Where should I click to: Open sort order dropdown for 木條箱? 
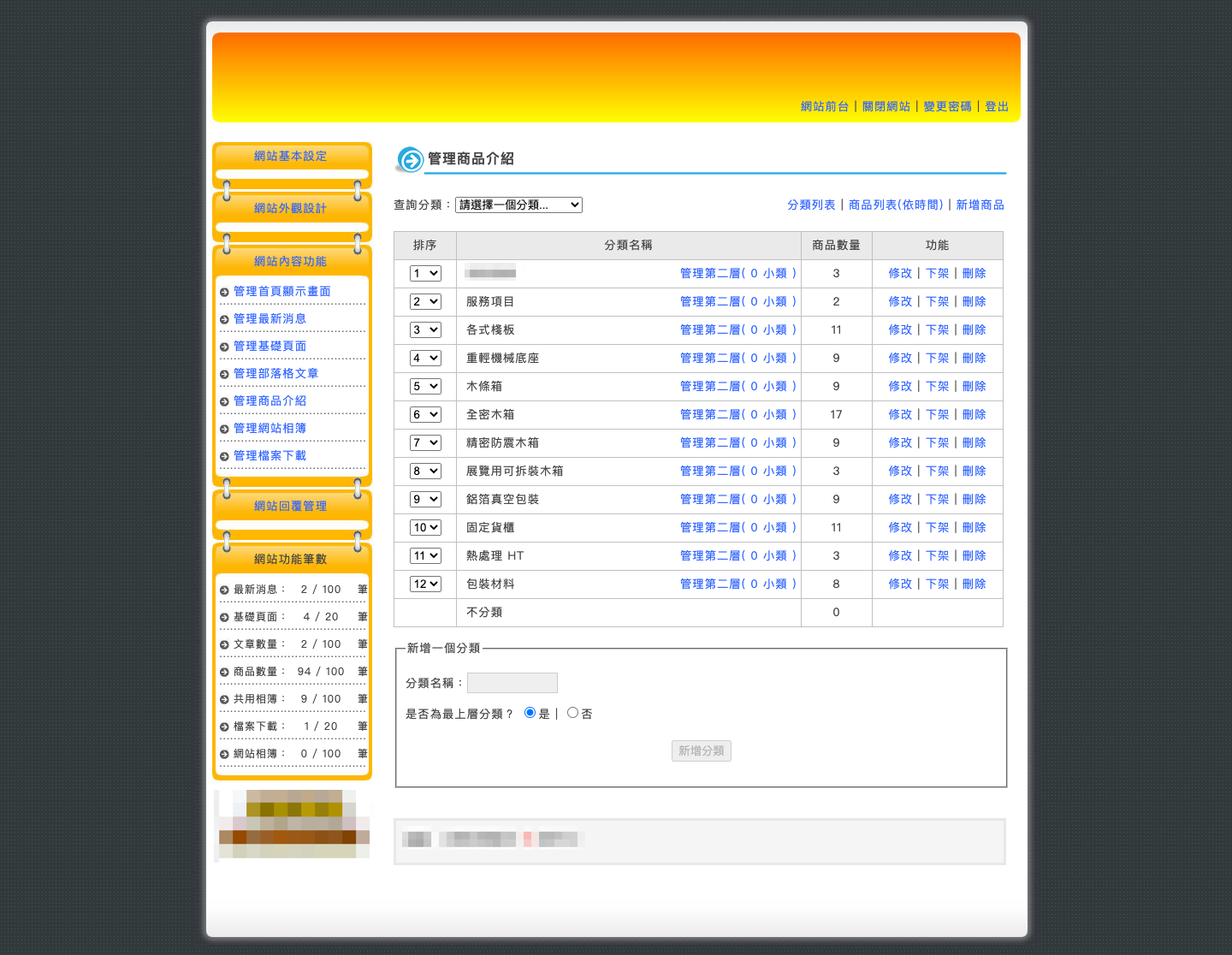click(x=425, y=386)
